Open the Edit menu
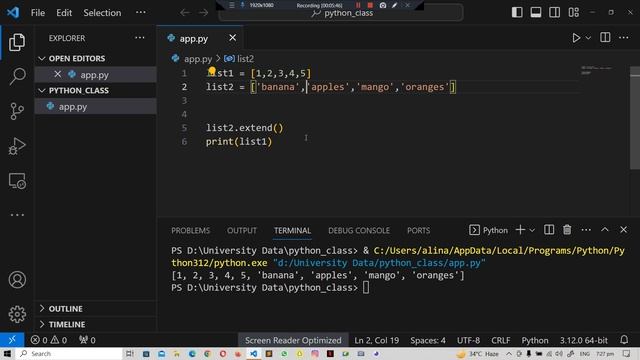640x360 pixels. tap(64, 13)
